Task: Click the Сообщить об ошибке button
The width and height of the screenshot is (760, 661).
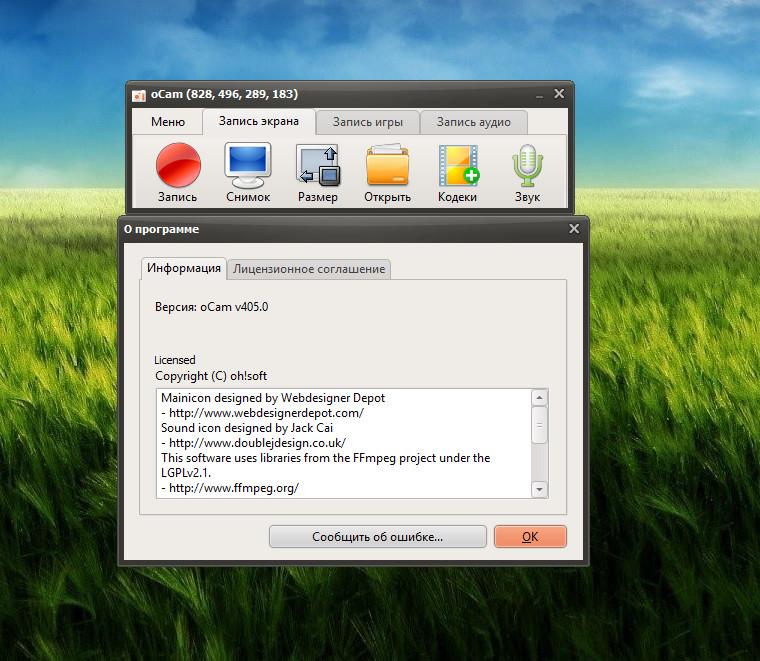Action: pyautogui.click(x=378, y=537)
